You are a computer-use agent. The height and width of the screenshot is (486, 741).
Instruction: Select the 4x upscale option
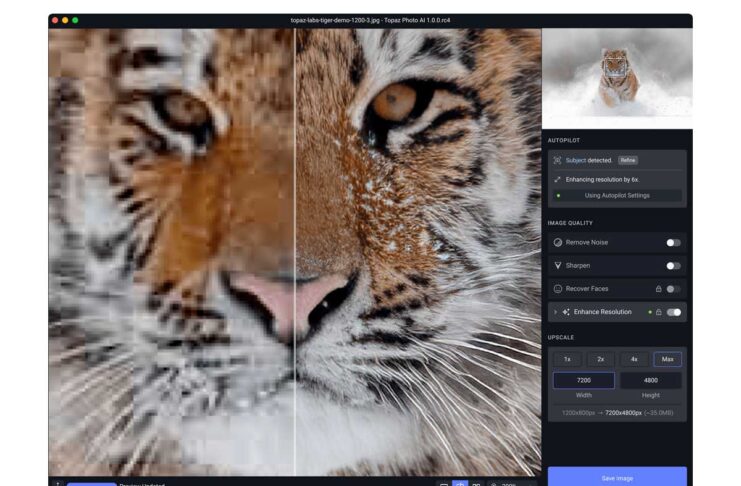634,359
